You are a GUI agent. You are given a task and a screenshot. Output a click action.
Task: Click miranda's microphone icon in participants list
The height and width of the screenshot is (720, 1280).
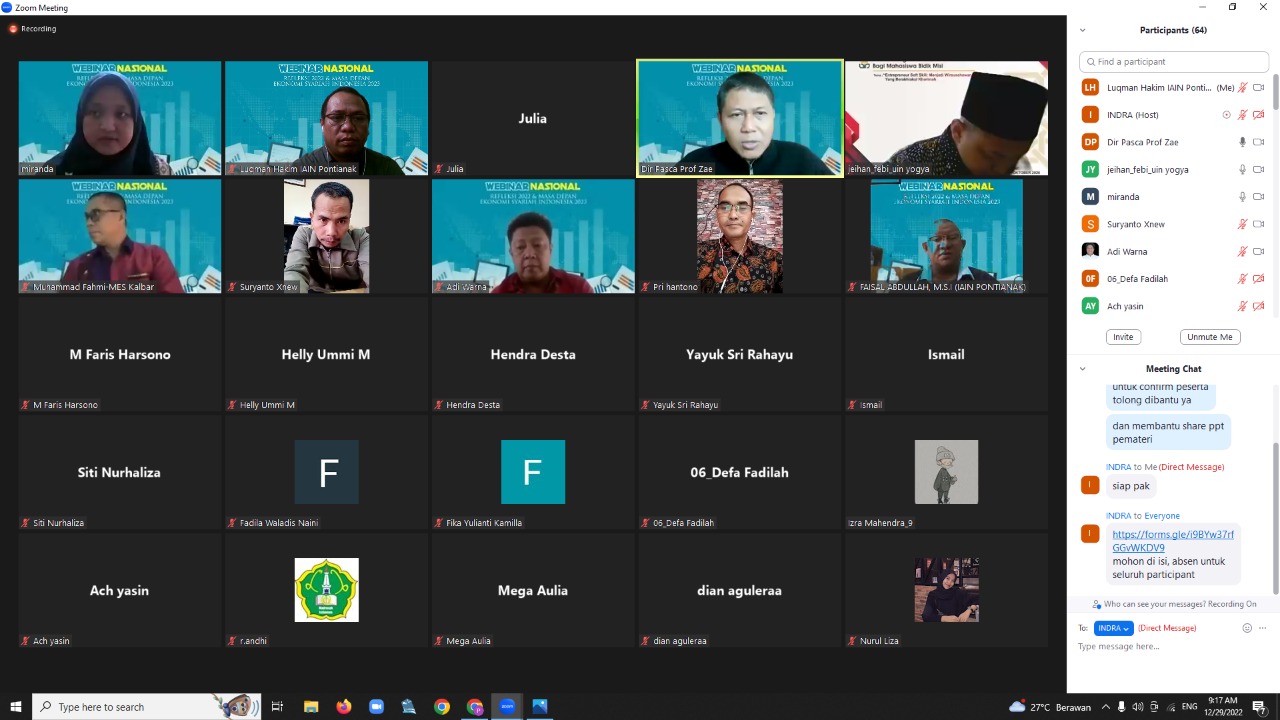[1243, 197]
